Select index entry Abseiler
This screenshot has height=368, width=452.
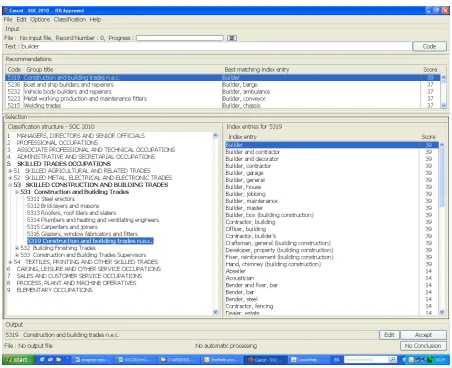(332, 271)
